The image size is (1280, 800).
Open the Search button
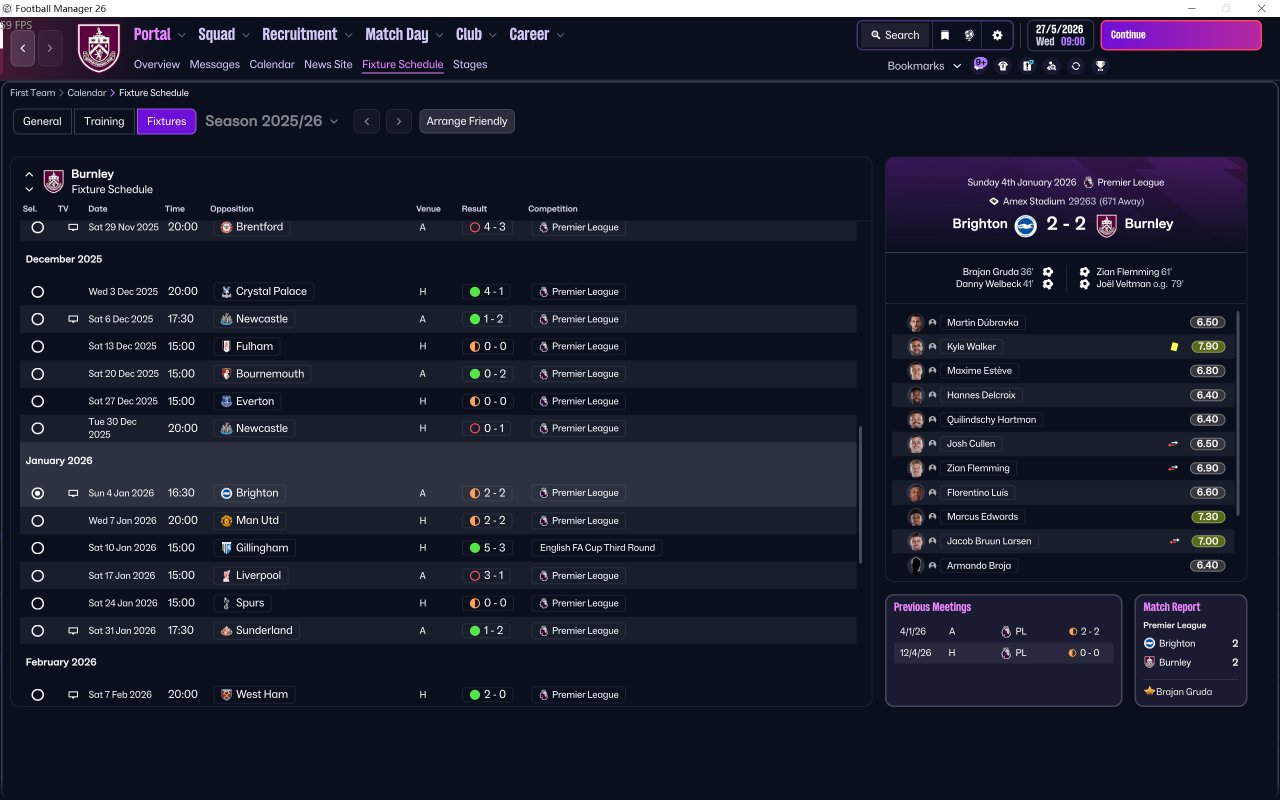point(895,35)
